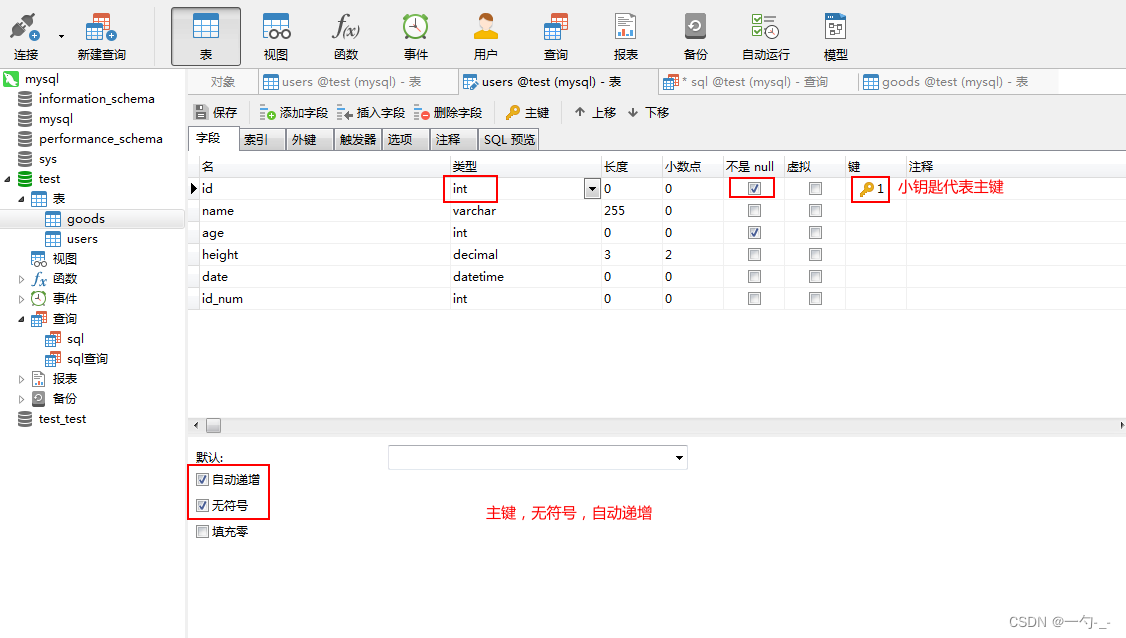Open the id type dropdown arrow

(x=592, y=189)
